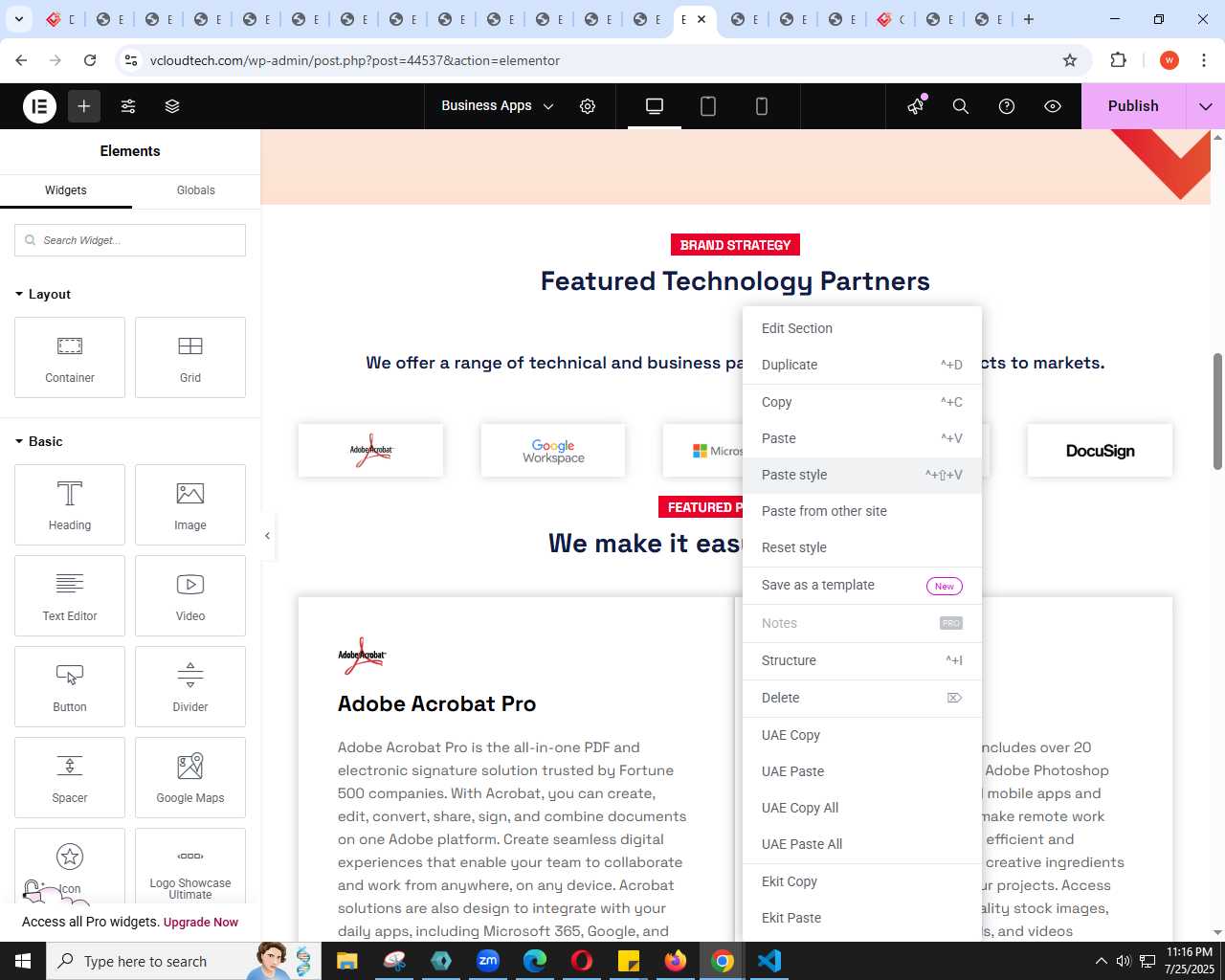This screenshot has height=980, width=1225.
Task: Select the Grid widget
Action: (x=190, y=357)
